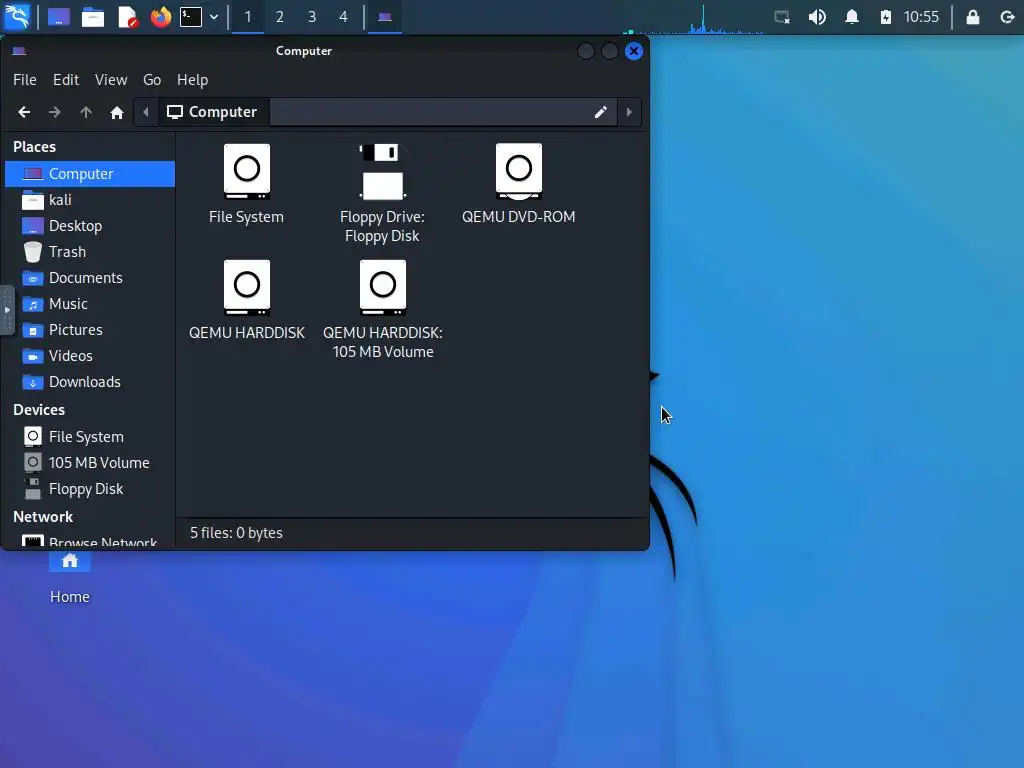Image resolution: width=1024 pixels, height=768 pixels.
Task: Open Browse Network in the sidebar
Action: [90, 542]
